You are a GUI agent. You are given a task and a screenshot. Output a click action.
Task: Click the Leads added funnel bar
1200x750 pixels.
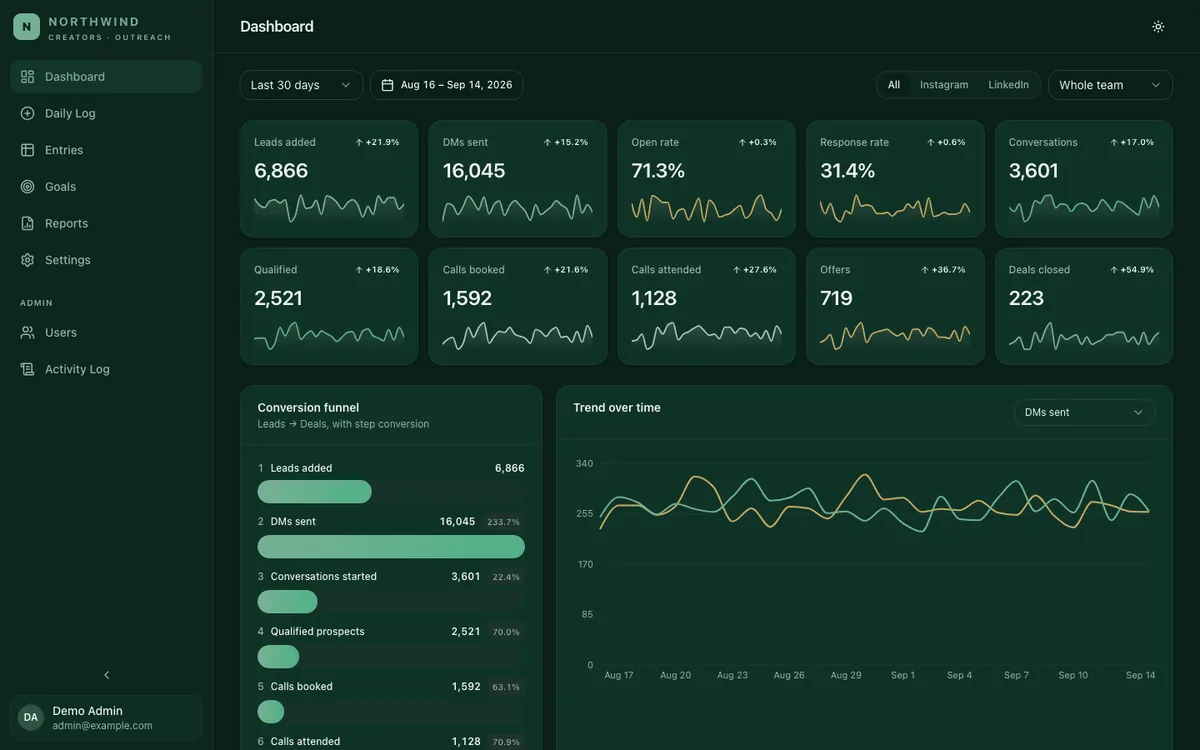point(314,492)
